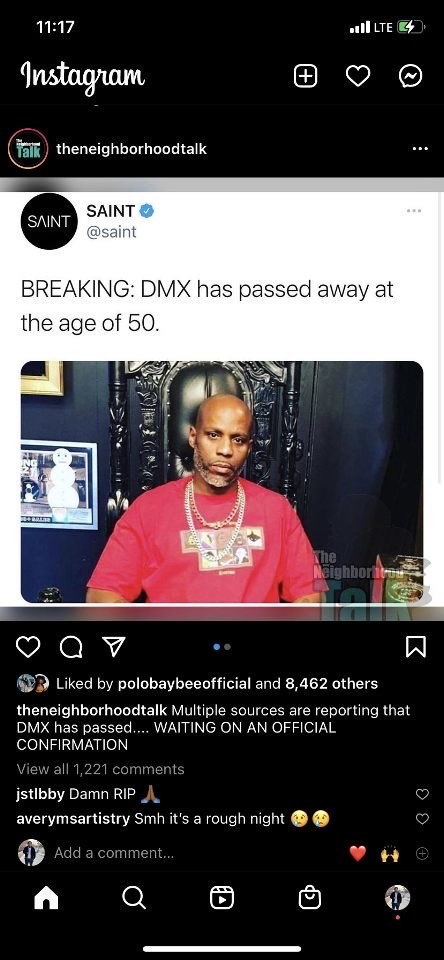Open the activity heart icon in header

click(358, 77)
